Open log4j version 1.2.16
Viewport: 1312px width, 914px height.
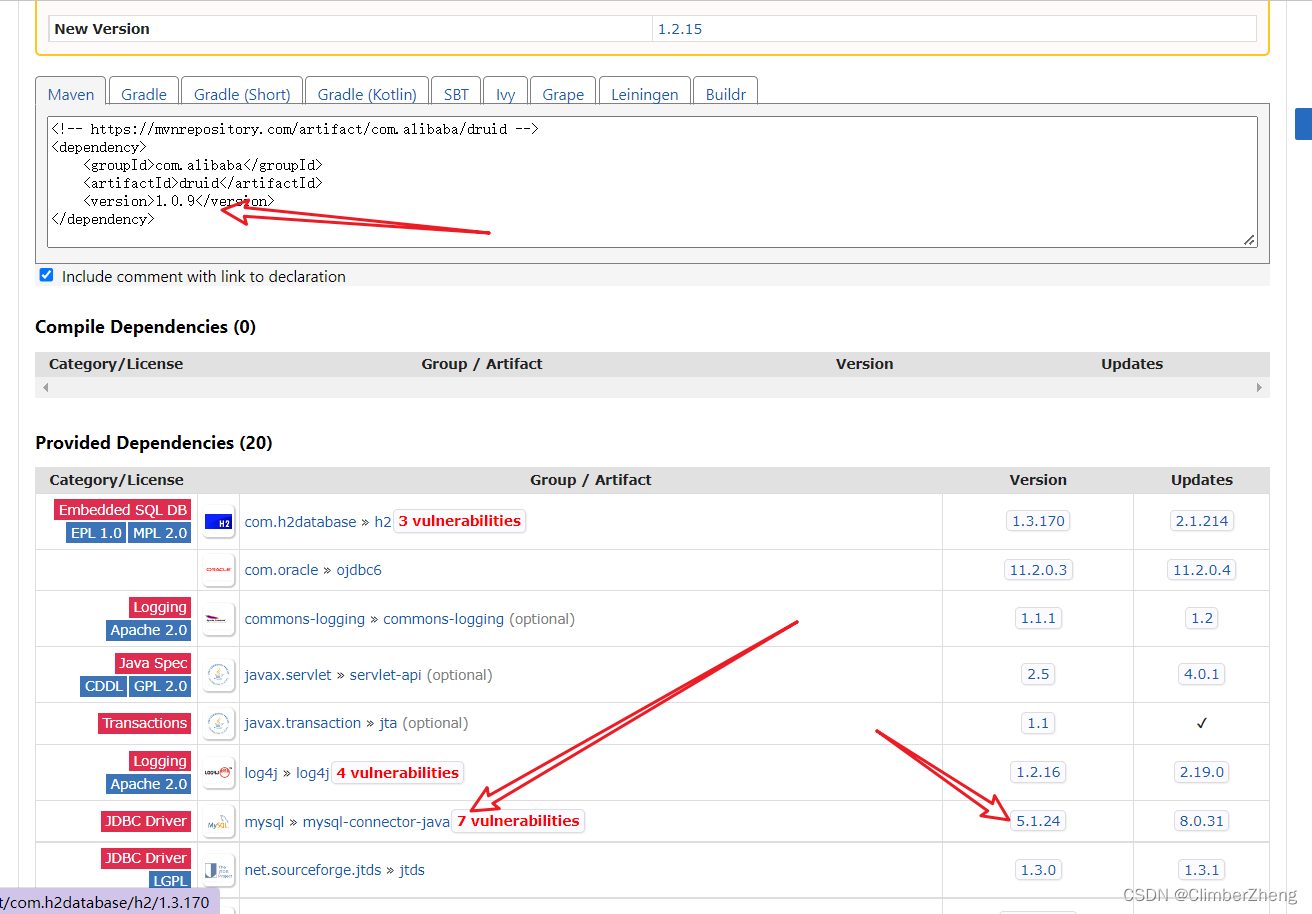click(x=1038, y=772)
